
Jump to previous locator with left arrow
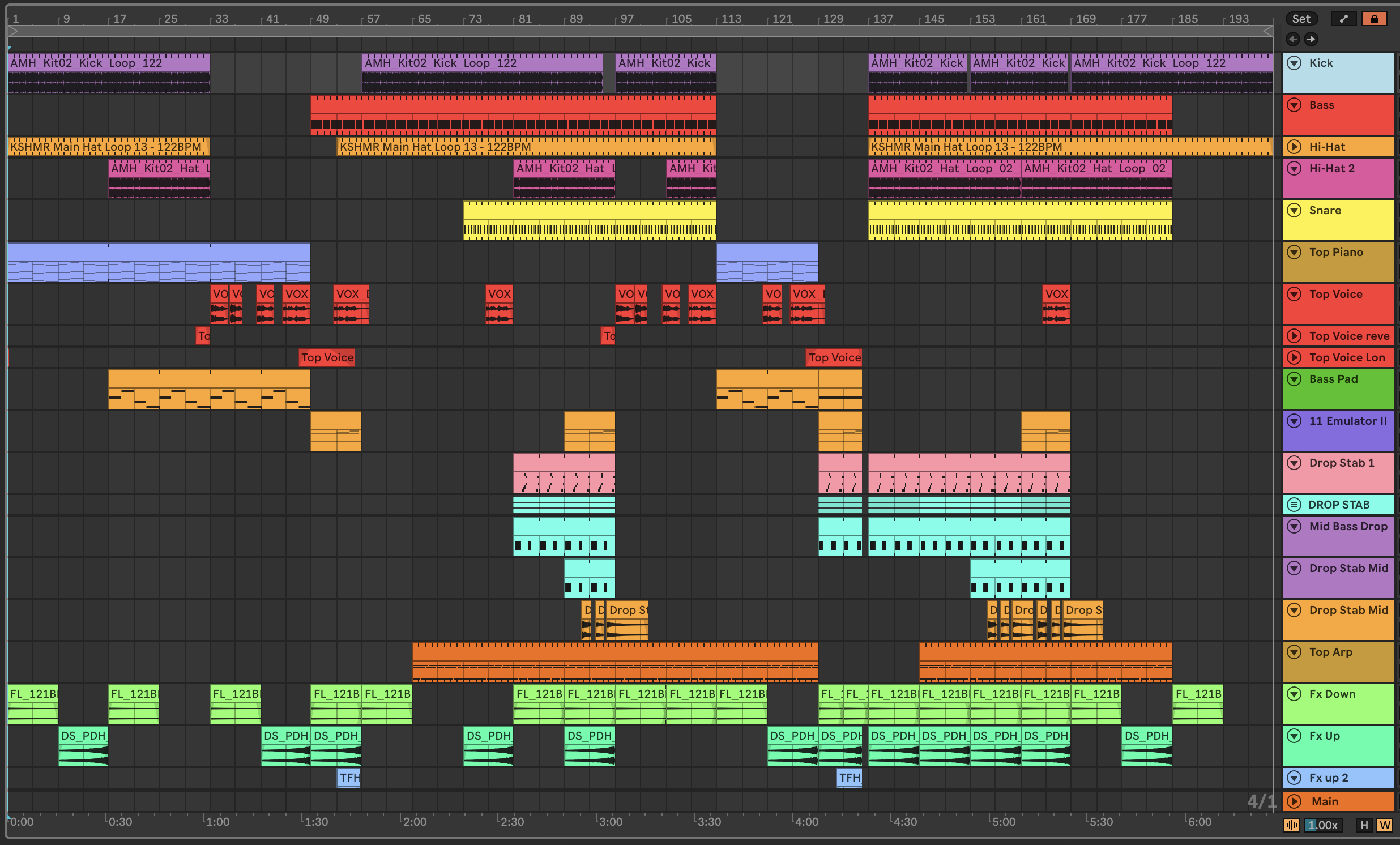click(1293, 39)
